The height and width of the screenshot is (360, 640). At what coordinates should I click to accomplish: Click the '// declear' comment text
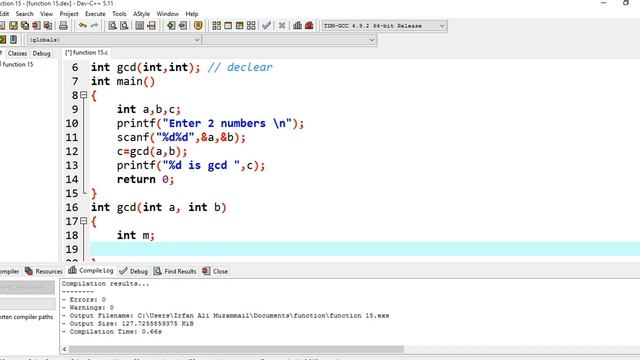[240, 67]
